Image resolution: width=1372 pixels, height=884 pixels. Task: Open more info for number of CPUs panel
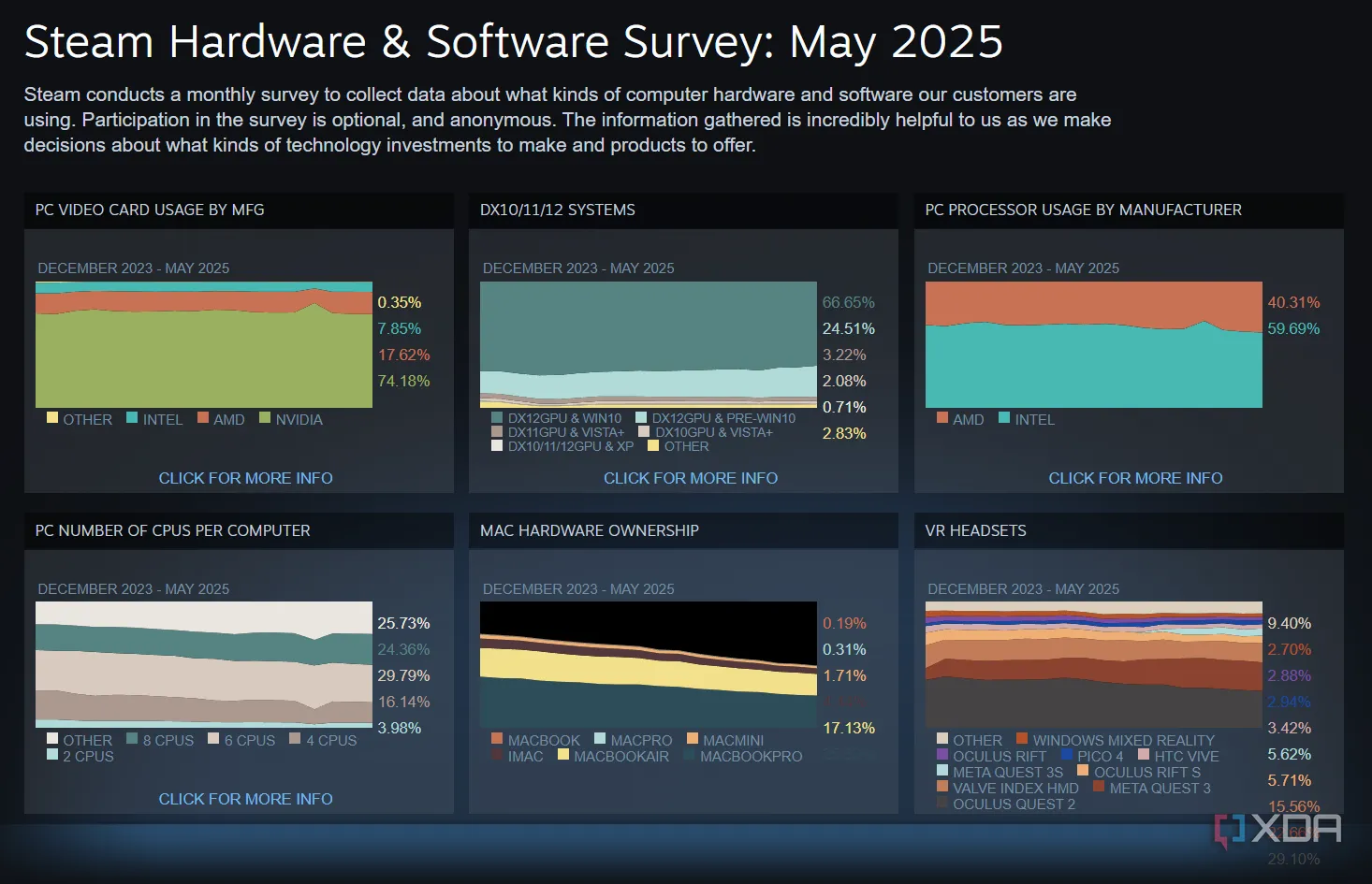point(245,799)
